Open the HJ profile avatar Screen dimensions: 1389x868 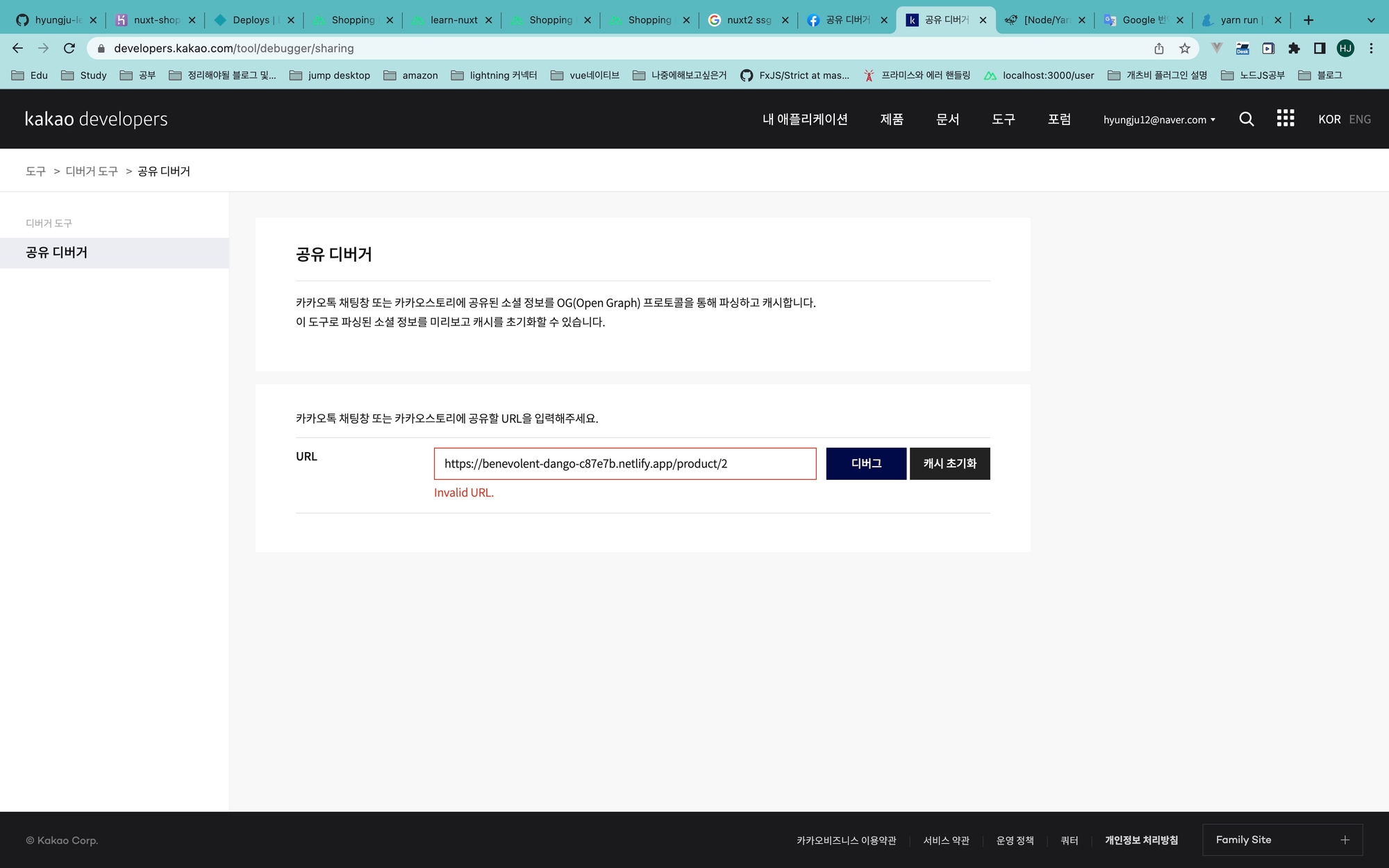[x=1345, y=48]
